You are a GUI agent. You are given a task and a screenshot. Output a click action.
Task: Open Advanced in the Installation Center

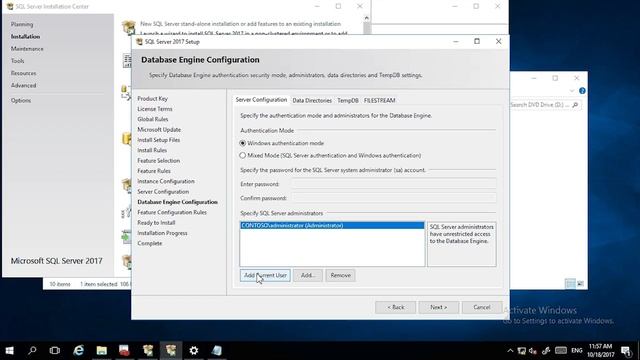(x=23, y=86)
